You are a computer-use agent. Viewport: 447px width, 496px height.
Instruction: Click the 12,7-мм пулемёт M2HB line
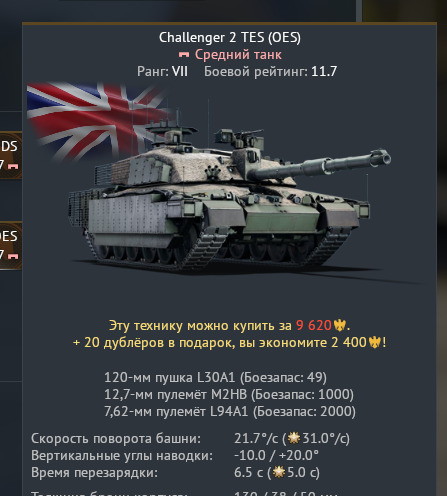point(229,394)
